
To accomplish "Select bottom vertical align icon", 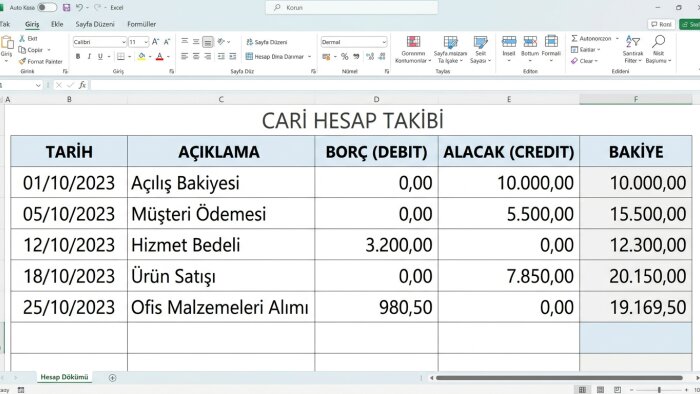I will click(x=208, y=42).
